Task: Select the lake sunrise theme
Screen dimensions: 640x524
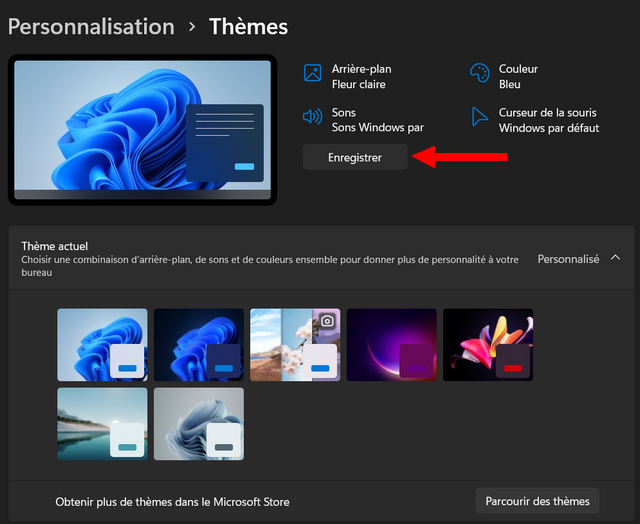Action: click(x=102, y=424)
